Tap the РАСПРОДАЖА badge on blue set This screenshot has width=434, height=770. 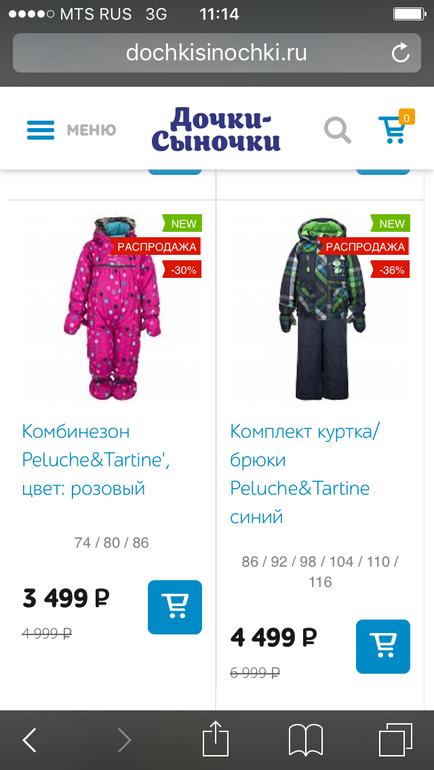[x=365, y=247]
